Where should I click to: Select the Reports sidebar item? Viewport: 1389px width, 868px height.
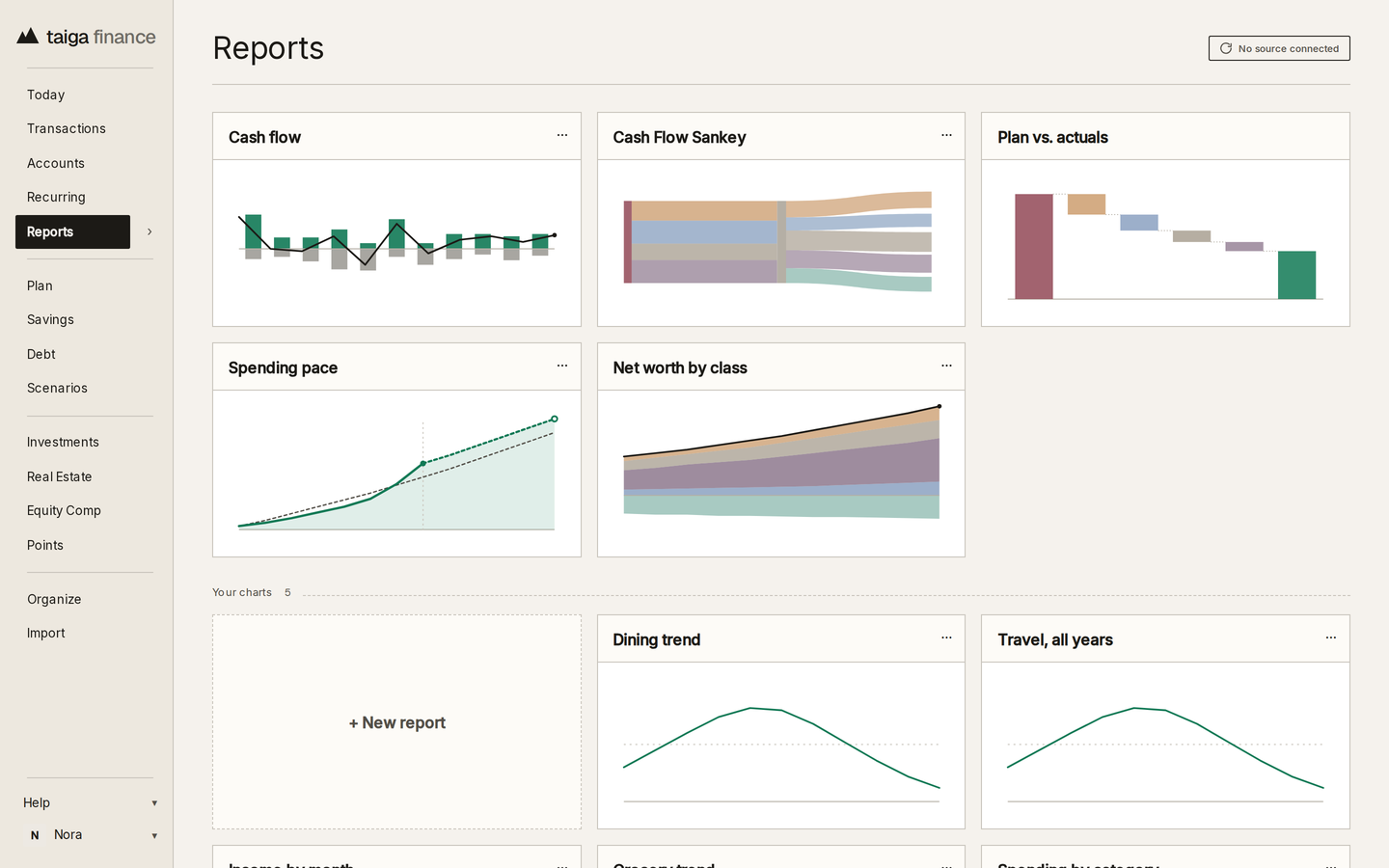[x=72, y=231]
